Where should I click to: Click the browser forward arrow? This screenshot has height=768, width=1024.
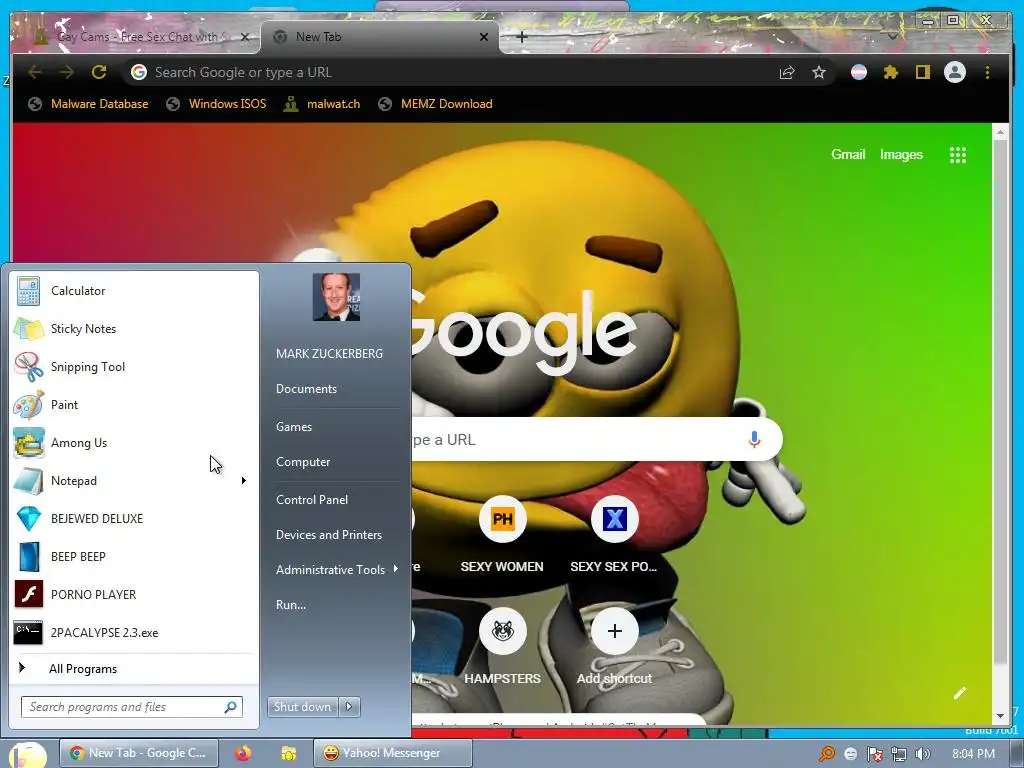click(x=67, y=72)
